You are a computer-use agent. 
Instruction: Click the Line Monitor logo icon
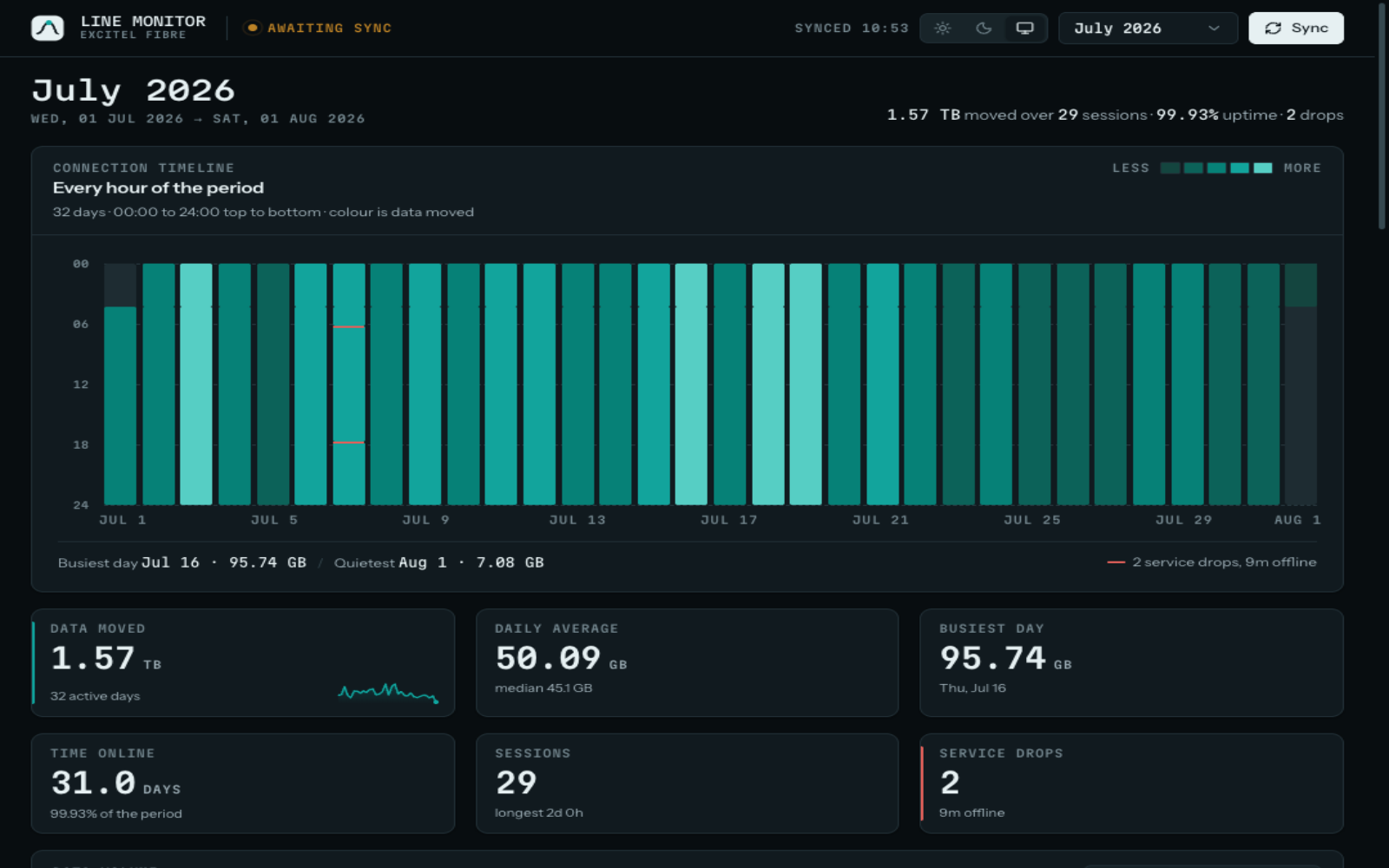pos(48,28)
